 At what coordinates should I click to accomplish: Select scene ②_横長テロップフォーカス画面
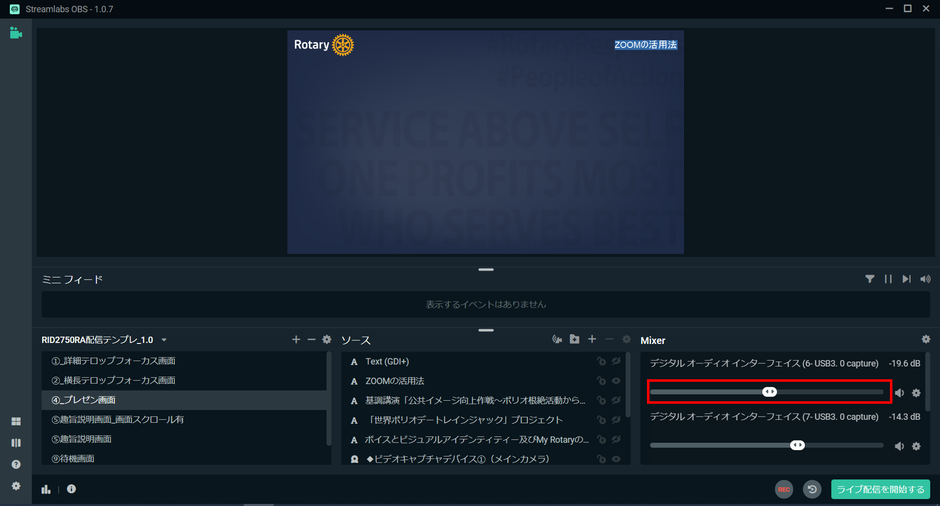tap(185, 381)
